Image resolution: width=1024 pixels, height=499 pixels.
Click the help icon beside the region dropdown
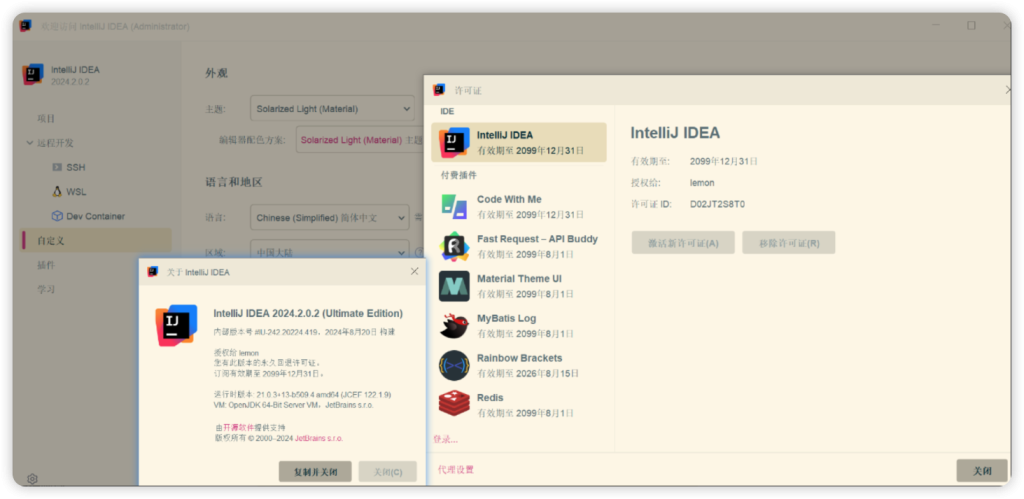tap(420, 252)
